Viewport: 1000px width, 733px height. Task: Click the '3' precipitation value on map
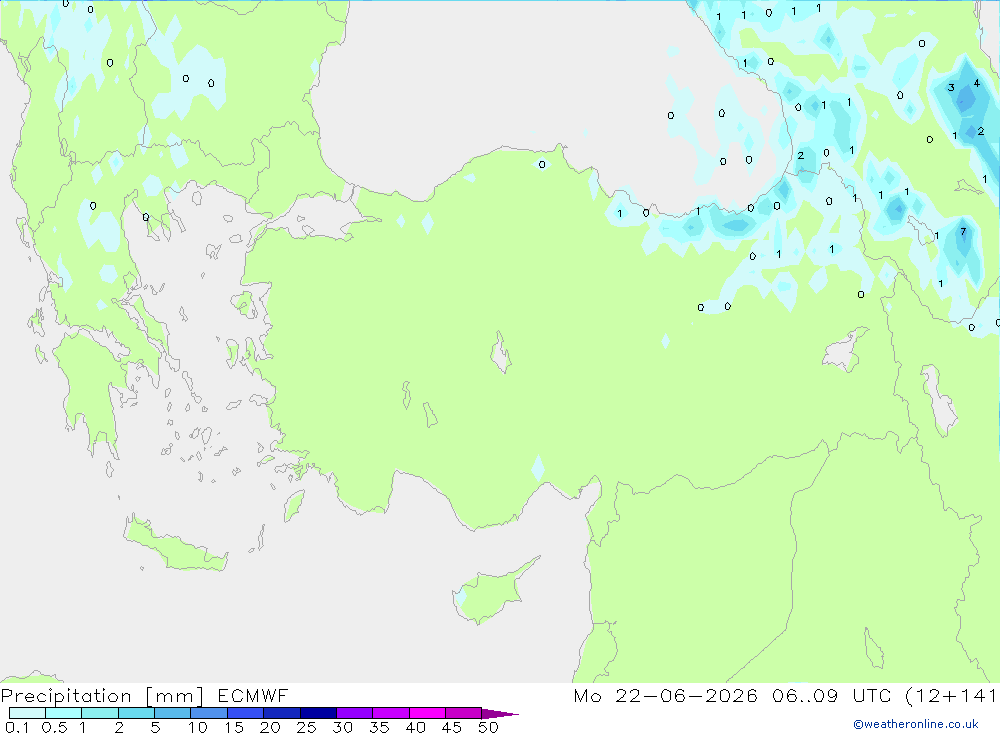coord(951,87)
